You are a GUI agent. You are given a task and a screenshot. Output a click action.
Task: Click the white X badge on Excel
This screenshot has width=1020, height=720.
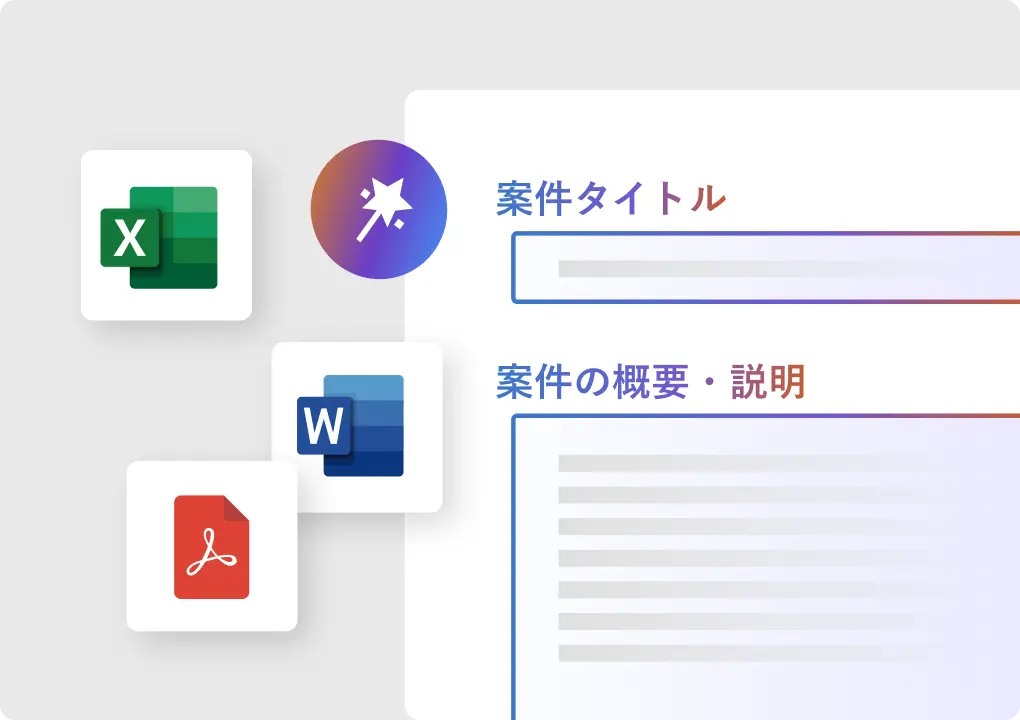click(x=129, y=239)
